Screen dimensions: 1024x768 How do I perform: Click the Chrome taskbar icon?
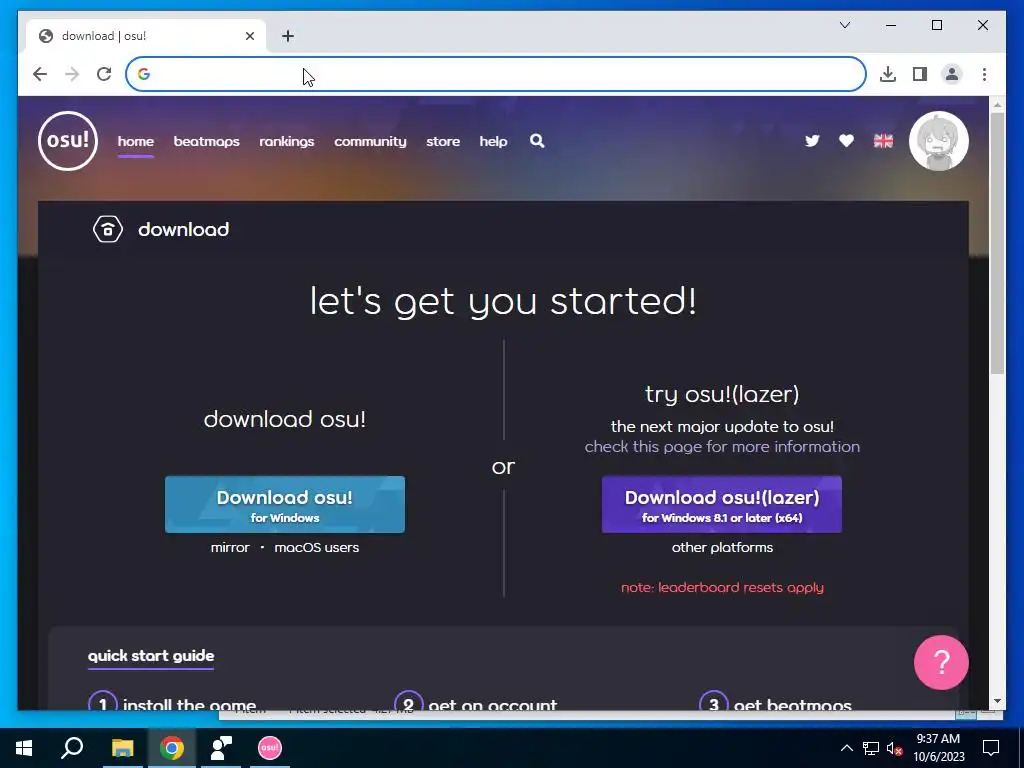coord(172,748)
